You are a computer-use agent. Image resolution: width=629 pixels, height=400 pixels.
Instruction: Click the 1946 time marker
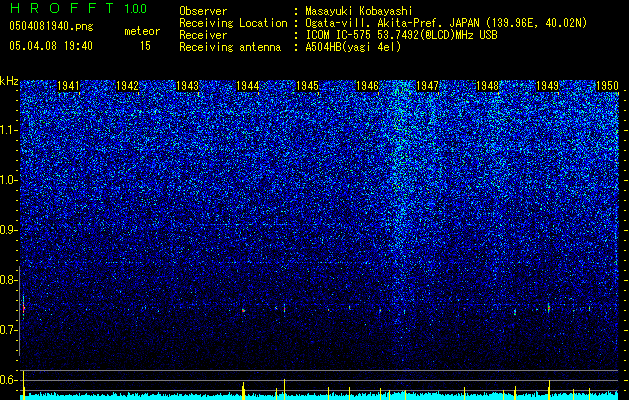tap(367, 86)
